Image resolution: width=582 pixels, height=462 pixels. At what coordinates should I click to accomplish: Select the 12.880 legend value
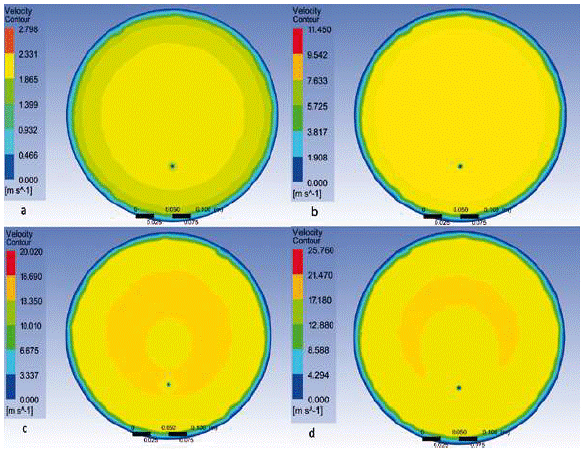pos(321,325)
